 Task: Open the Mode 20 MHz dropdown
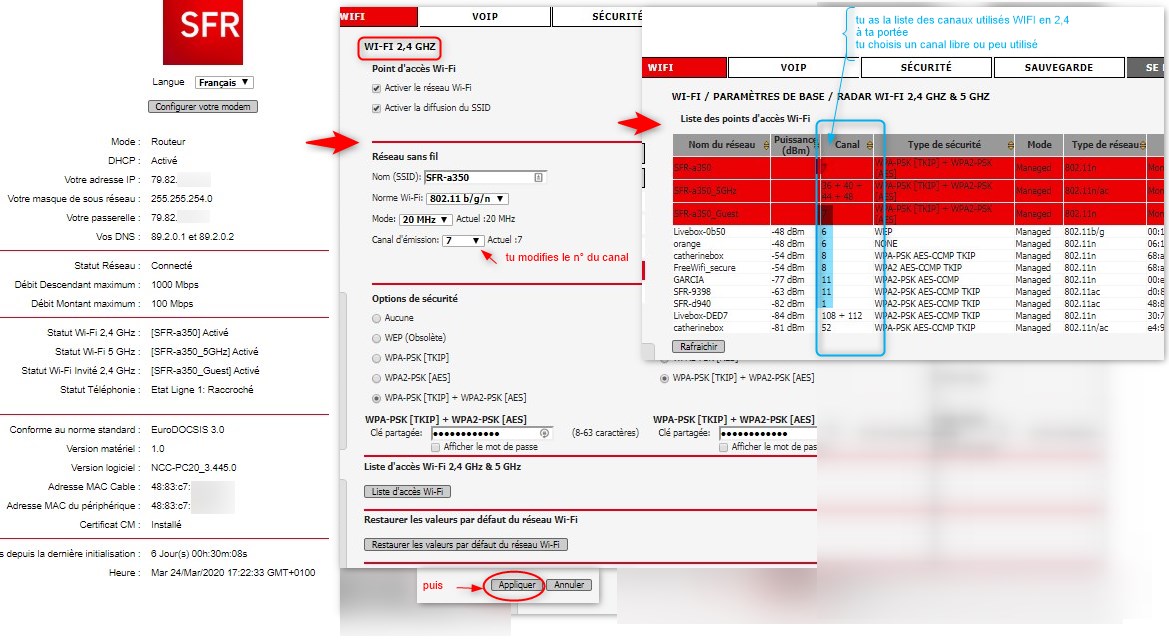point(426,220)
